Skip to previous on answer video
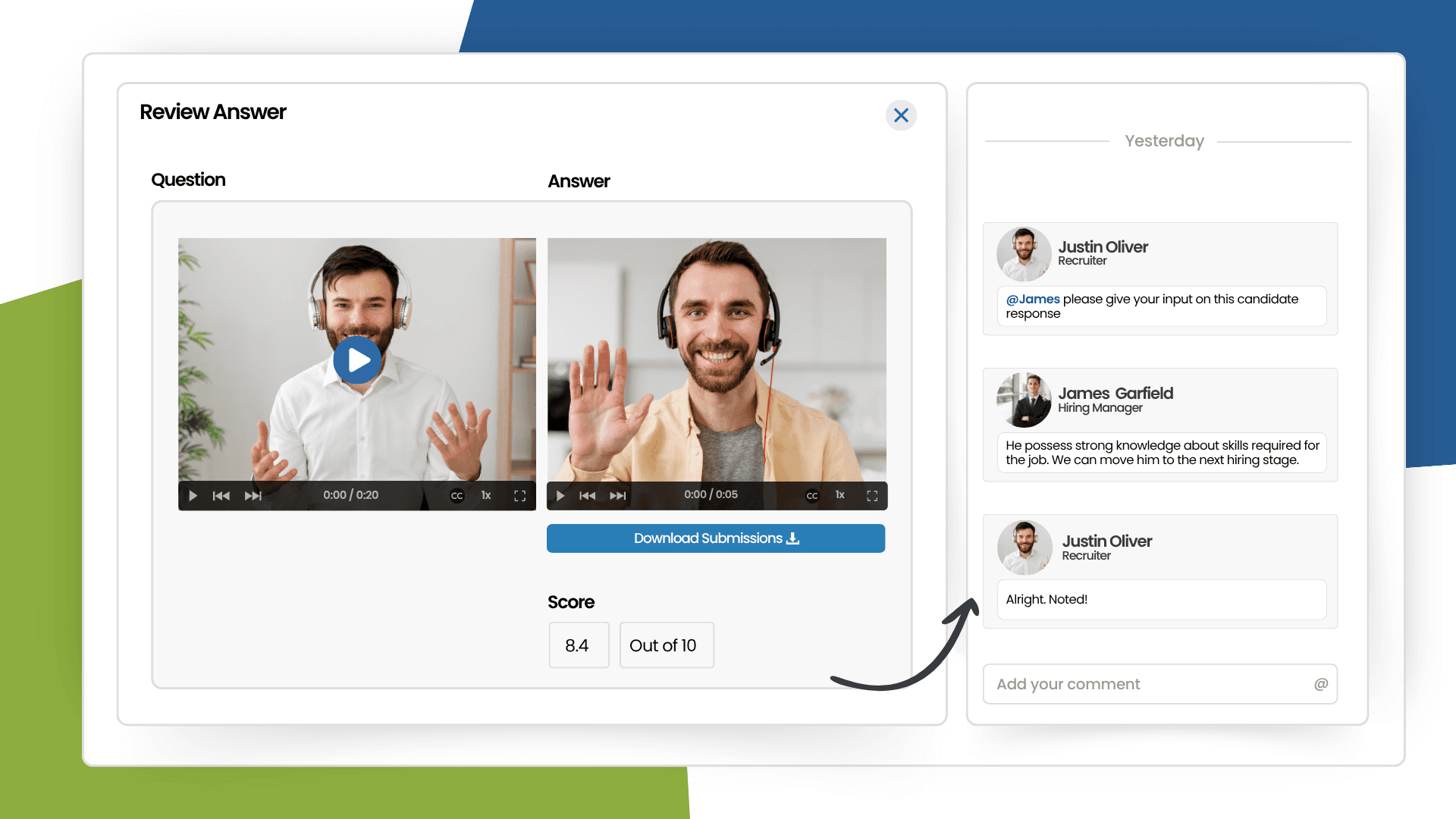Viewport: 1456px width, 819px height. pyautogui.click(x=587, y=496)
